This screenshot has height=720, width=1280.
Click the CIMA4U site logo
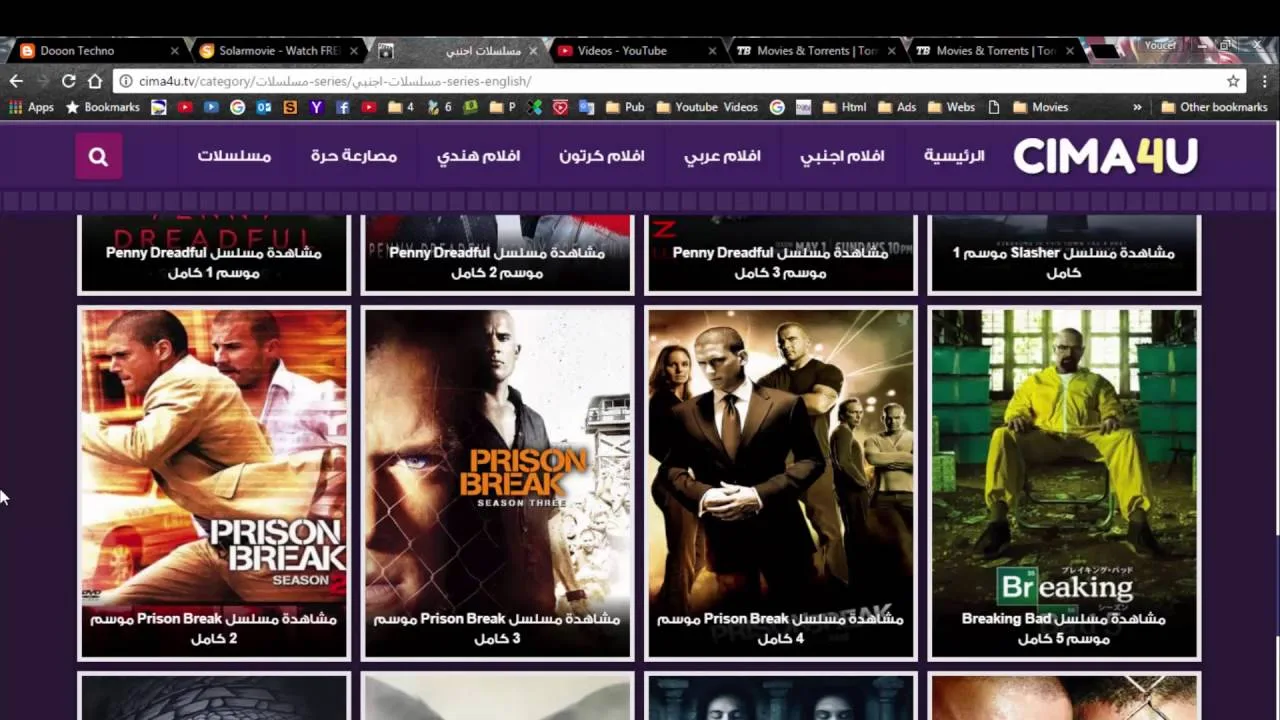pyautogui.click(x=1105, y=156)
